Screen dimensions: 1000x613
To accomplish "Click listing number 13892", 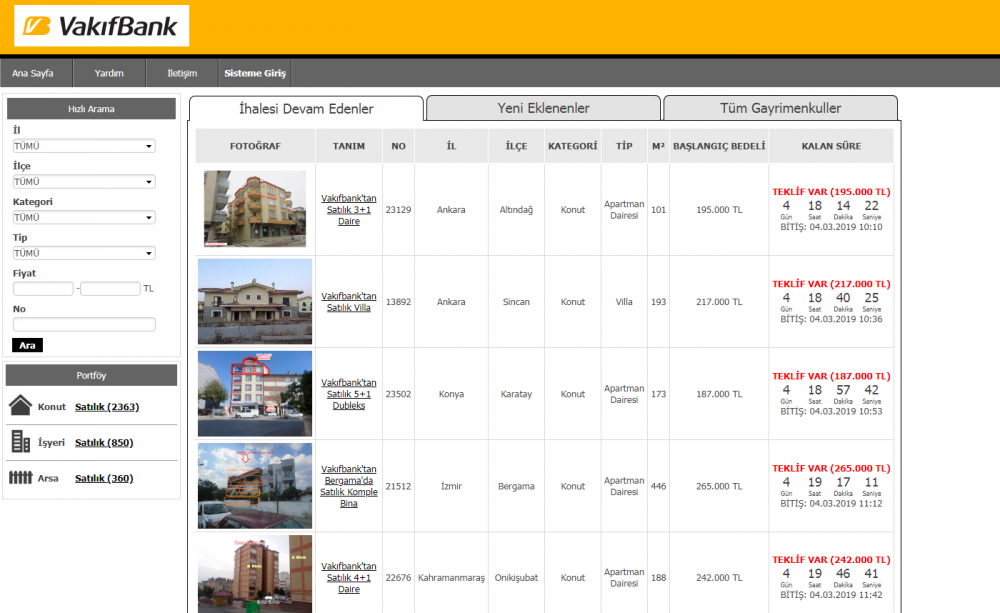I will (399, 302).
